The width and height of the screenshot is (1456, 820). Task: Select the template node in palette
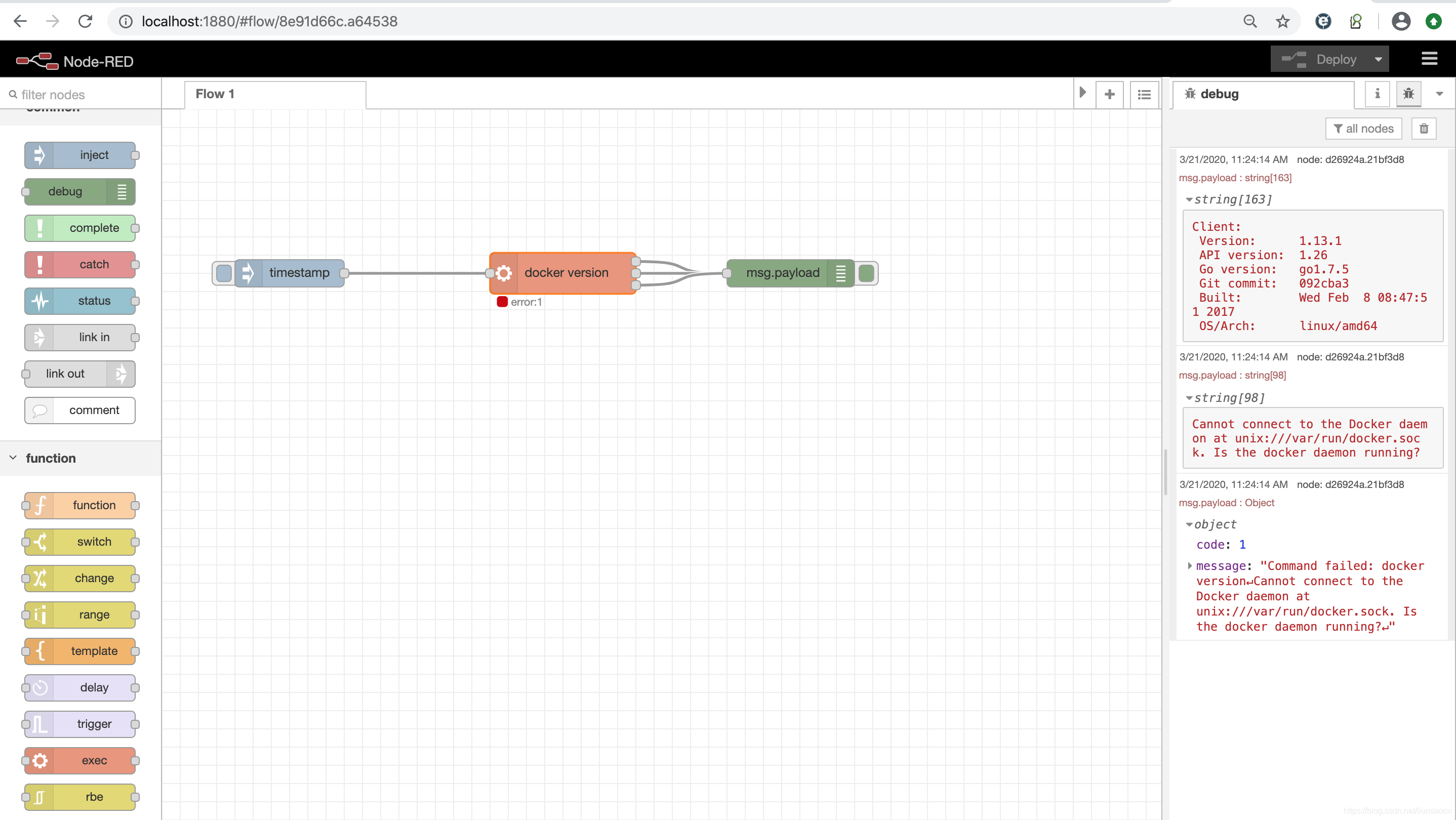(80, 651)
